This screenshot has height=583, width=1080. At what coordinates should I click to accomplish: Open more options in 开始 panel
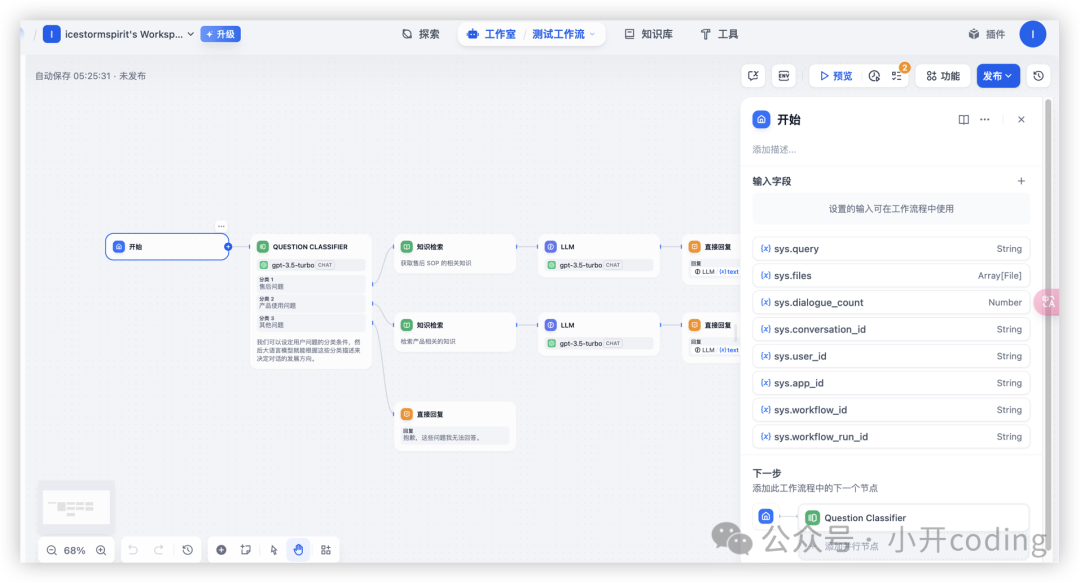click(985, 119)
